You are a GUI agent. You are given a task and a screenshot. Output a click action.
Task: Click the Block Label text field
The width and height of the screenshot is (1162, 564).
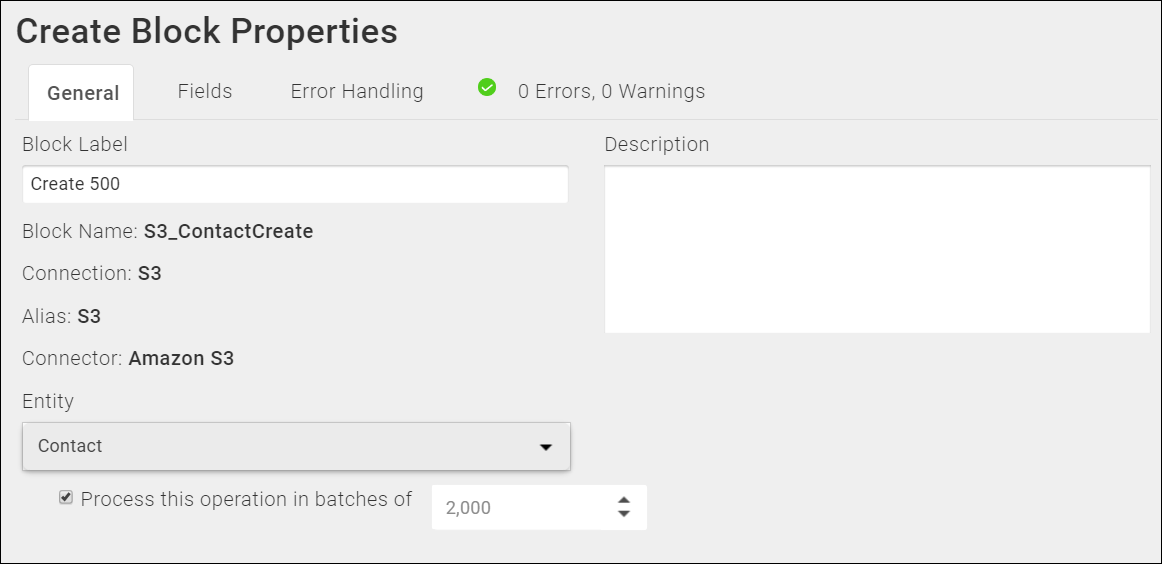point(295,184)
